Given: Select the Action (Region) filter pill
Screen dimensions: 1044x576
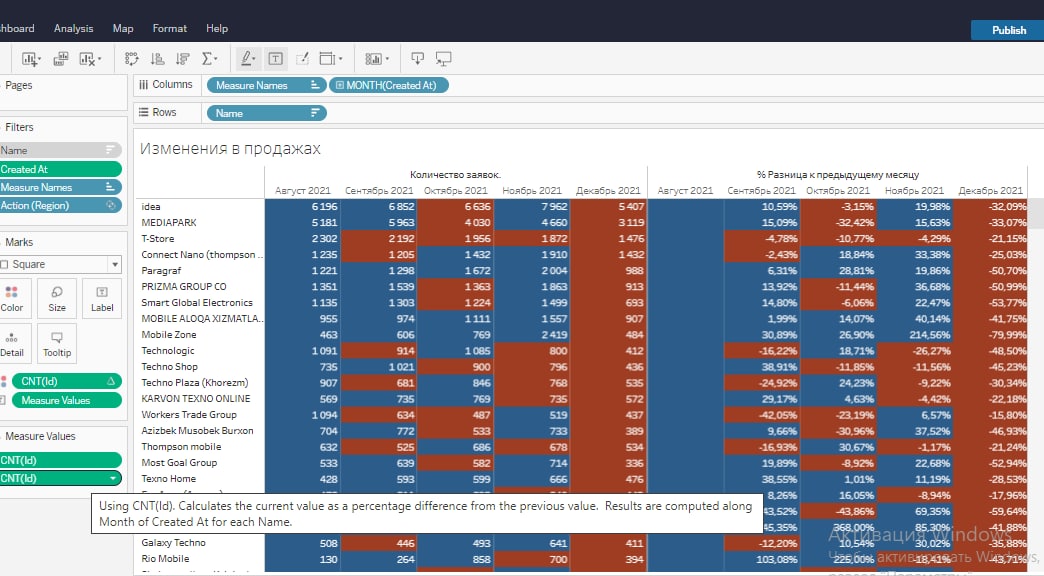Looking at the screenshot, I should [x=61, y=206].
